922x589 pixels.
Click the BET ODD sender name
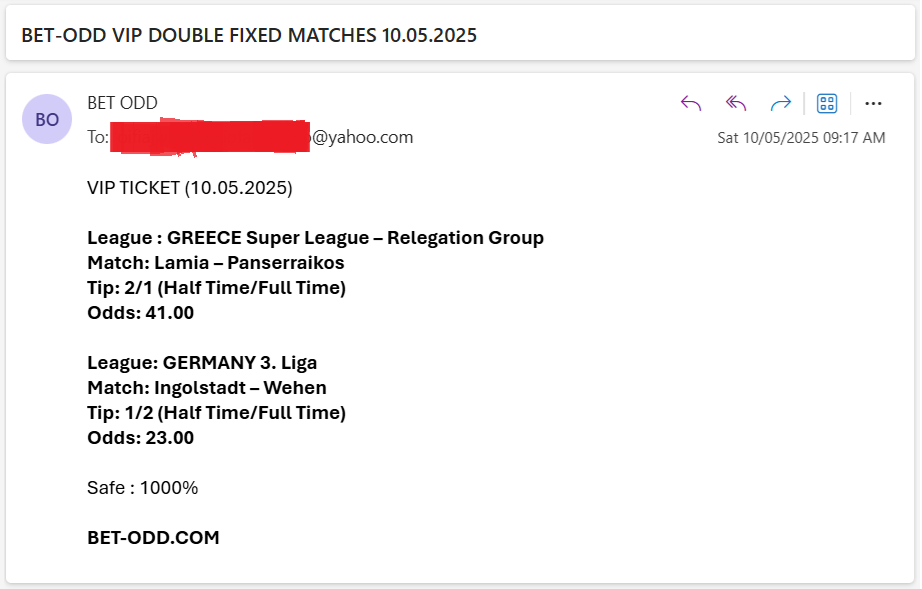pos(122,103)
